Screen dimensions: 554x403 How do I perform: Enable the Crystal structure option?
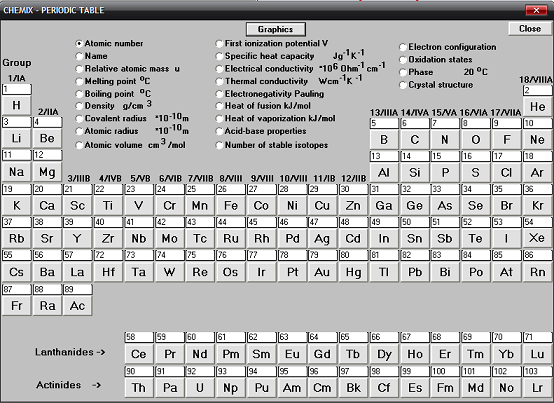(x=403, y=85)
